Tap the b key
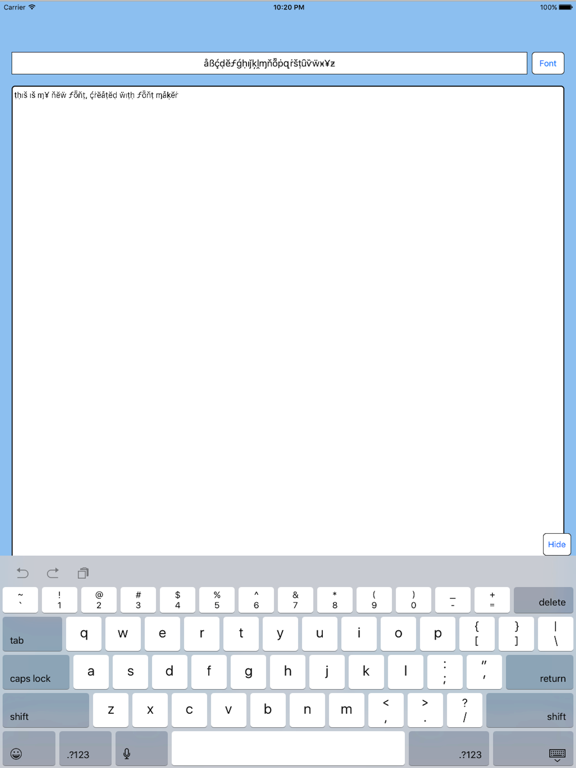Viewport: 576px width, 768px height. tap(268, 710)
